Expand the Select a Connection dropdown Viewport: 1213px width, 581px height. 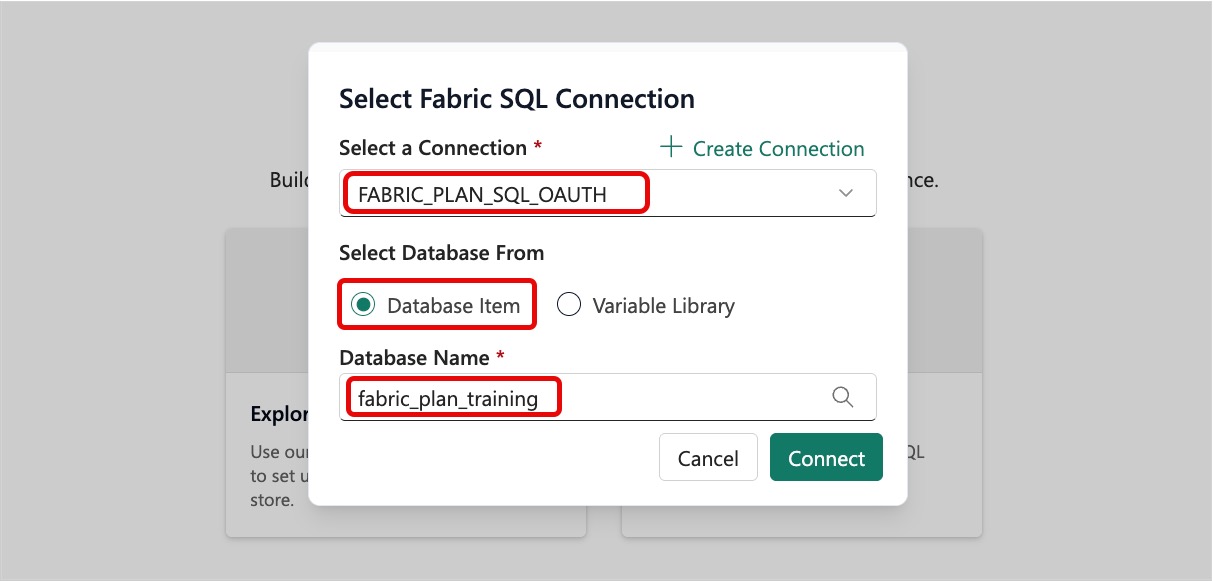pos(608,193)
